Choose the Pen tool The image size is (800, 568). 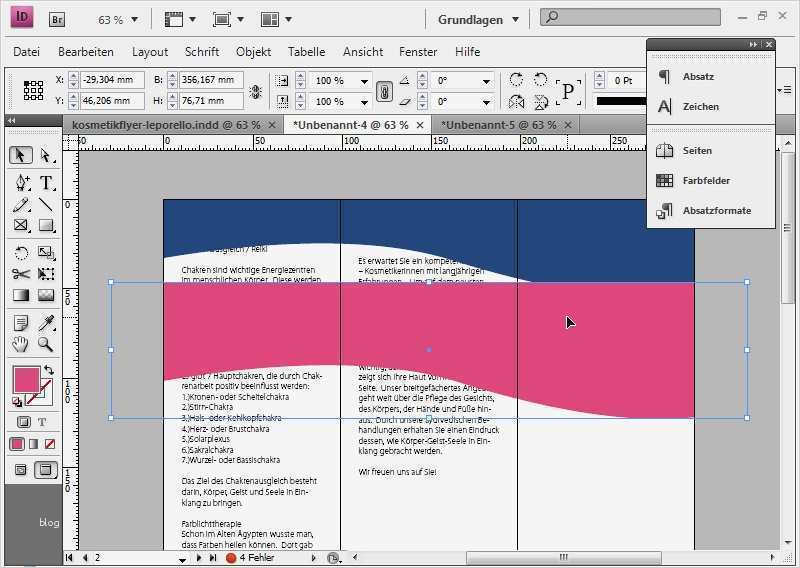[21, 183]
